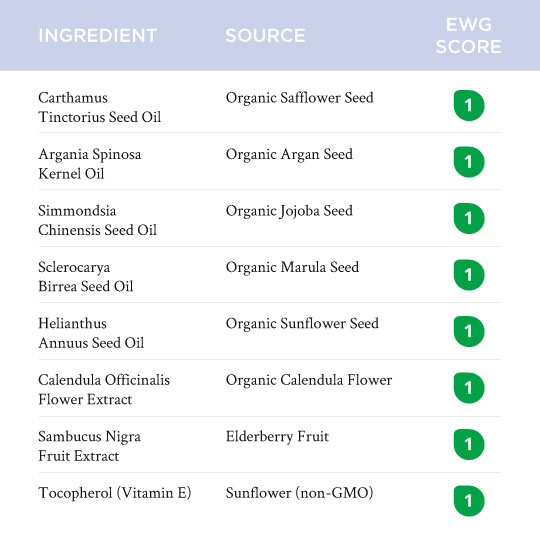The height and width of the screenshot is (540, 540).
Task: Click the EWG score badge for Calendula Flower
Action: coord(469,388)
